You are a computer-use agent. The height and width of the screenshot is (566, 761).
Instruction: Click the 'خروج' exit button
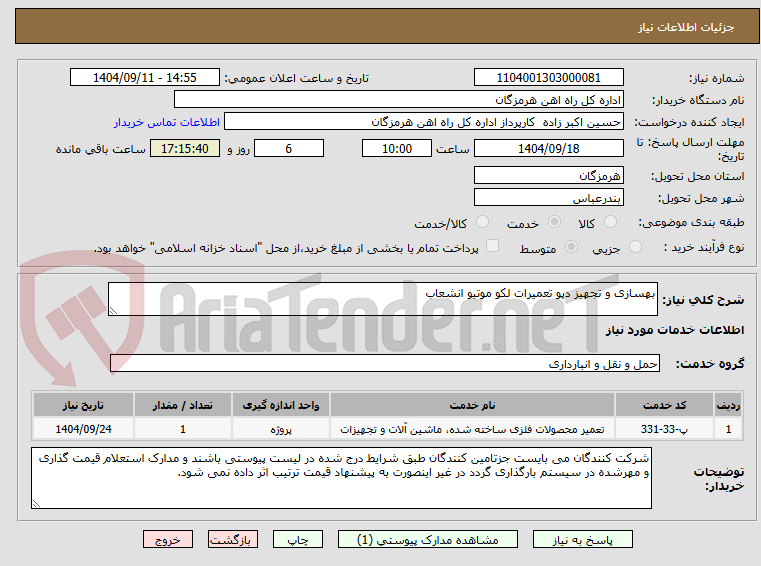tap(167, 539)
